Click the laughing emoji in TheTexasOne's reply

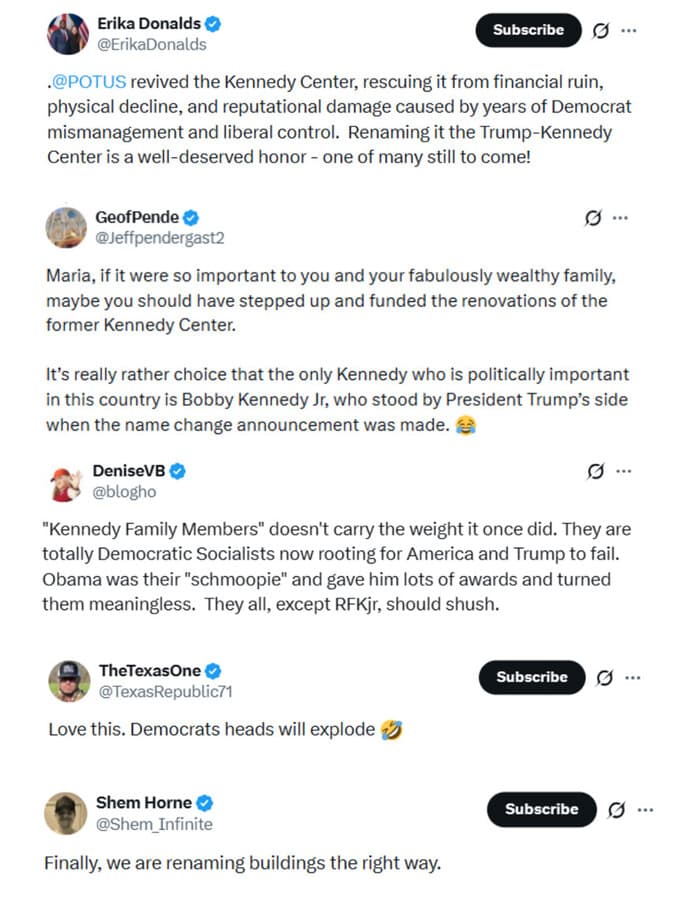390,730
